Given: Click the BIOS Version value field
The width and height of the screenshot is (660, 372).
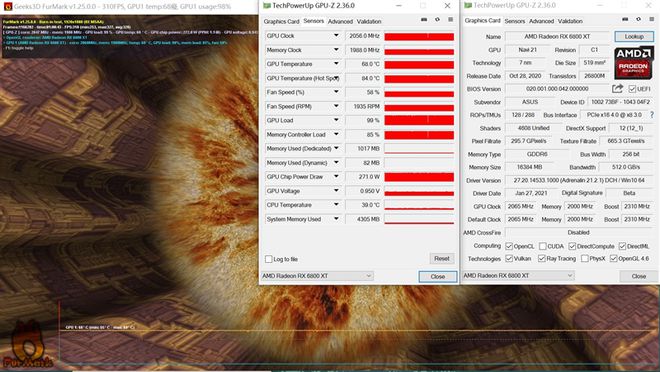Looking at the screenshot, I should (557, 89).
